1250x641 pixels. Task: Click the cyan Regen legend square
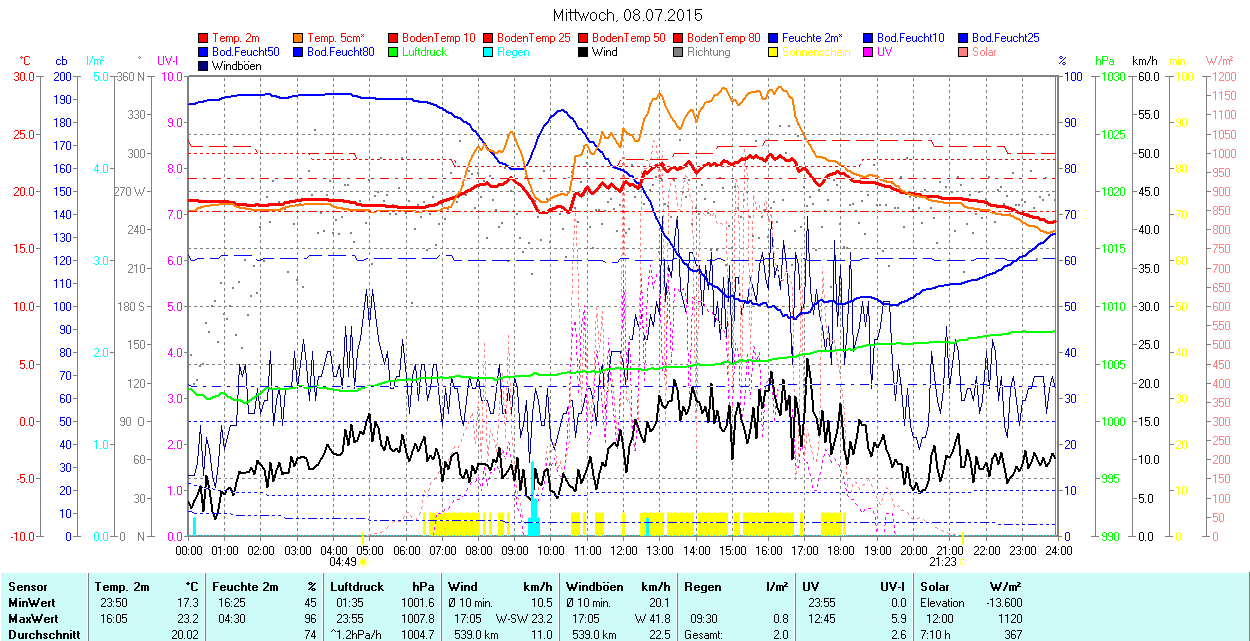[489, 52]
